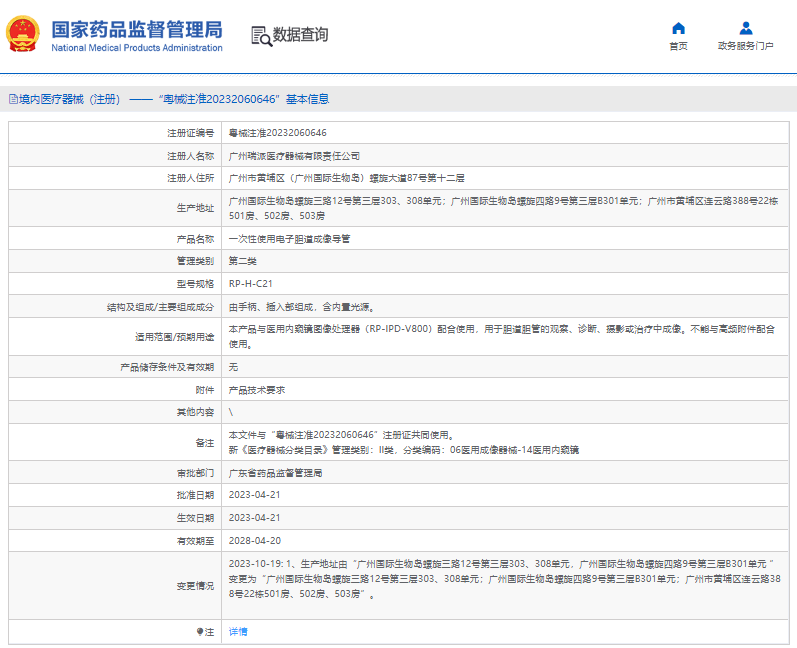
Task: Click the 适用范围/预期用途 row label
Action: [174, 337]
